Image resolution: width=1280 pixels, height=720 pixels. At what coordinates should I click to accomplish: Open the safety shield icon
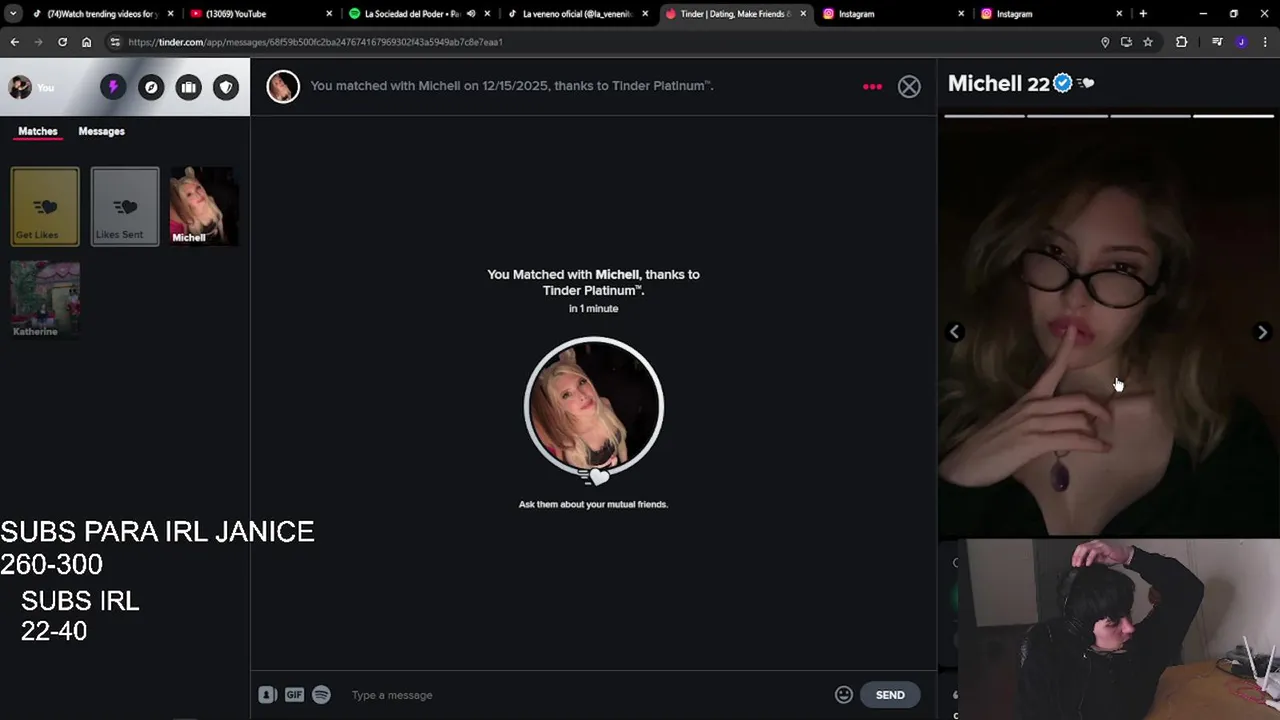tap(226, 87)
